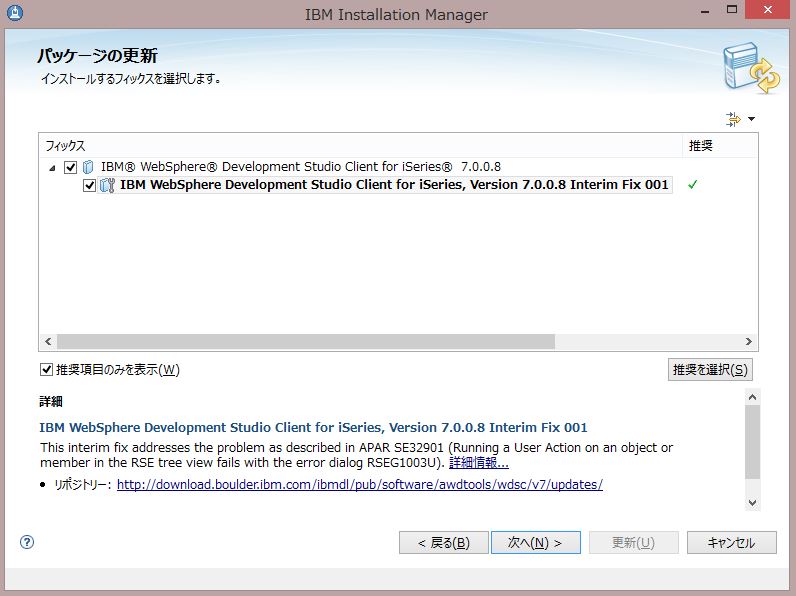Click the 詳細 section label
796x596 pixels.
tap(51, 402)
